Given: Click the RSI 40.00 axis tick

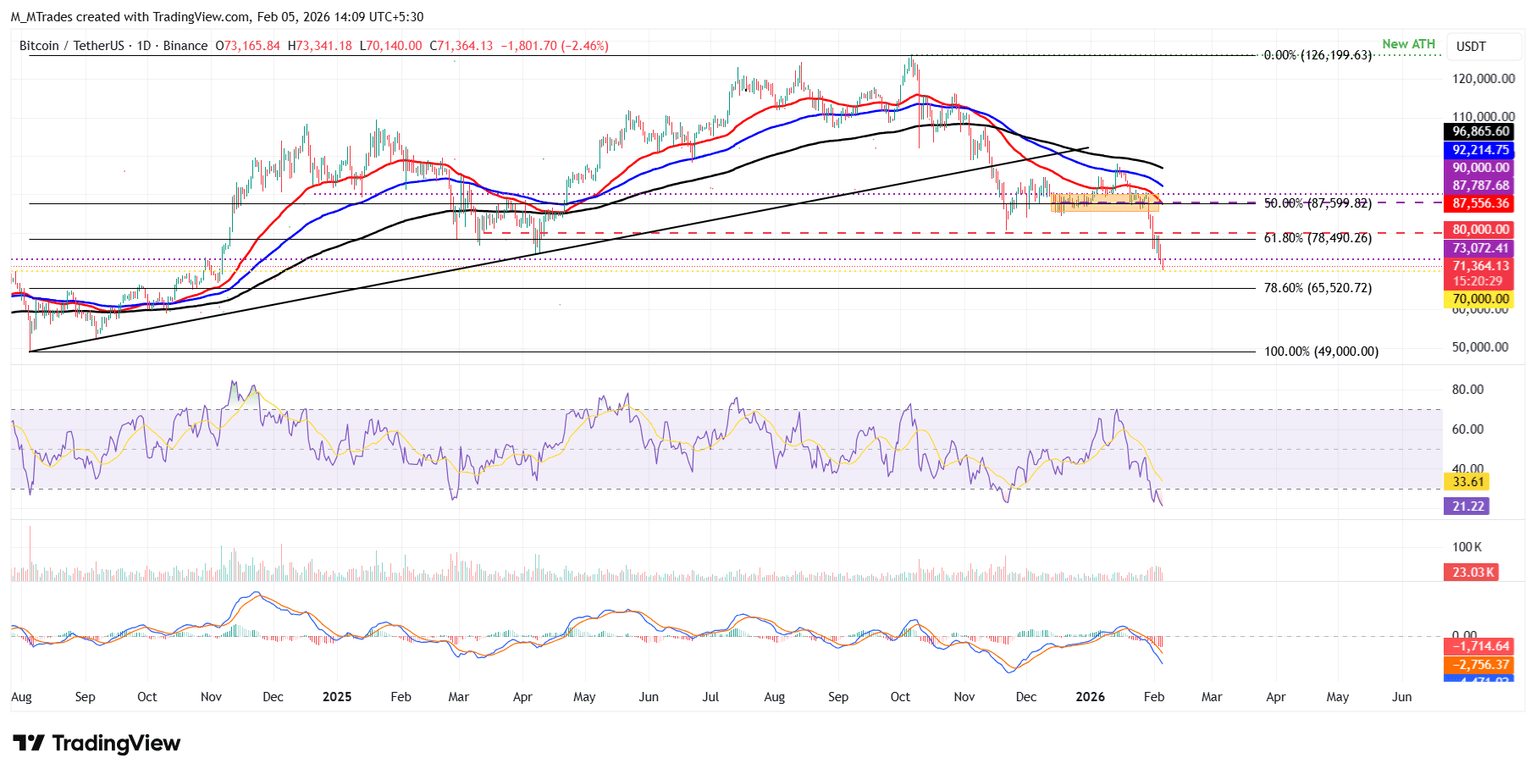Looking at the screenshot, I should 1468,468.
